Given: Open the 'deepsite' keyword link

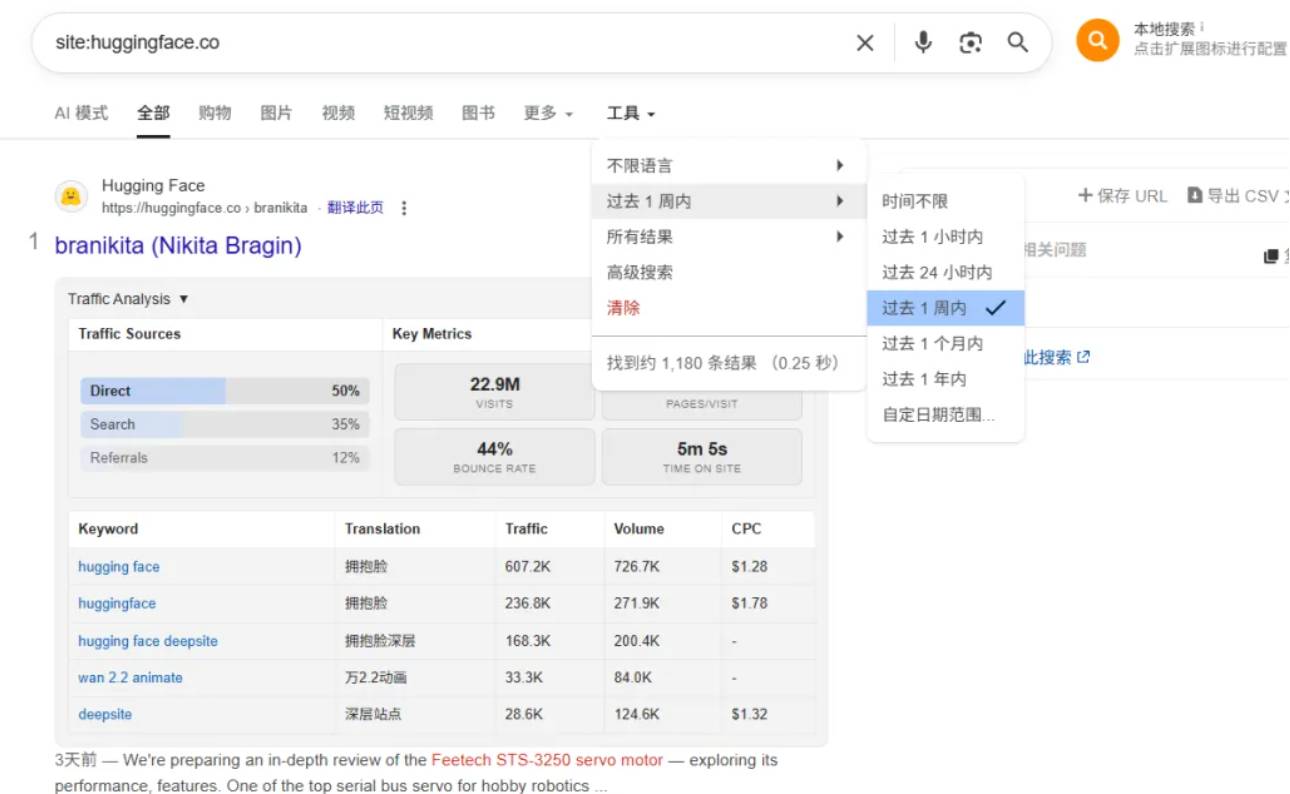Looking at the screenshot, I should click(x=105, y=715).
